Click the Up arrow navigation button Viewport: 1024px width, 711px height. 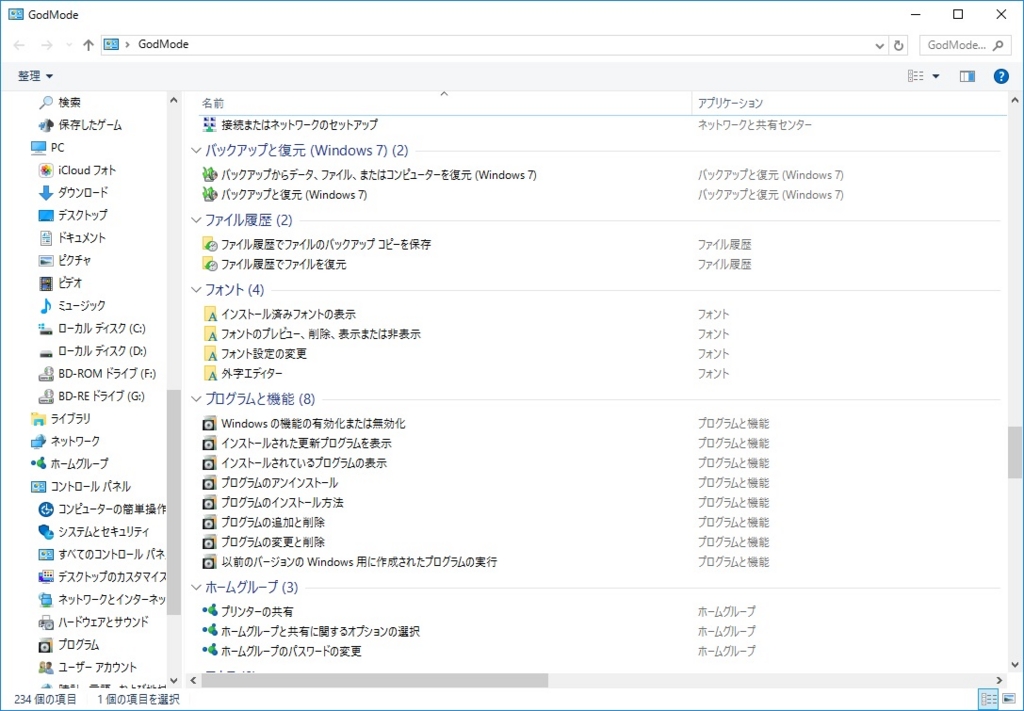[88, 45]
